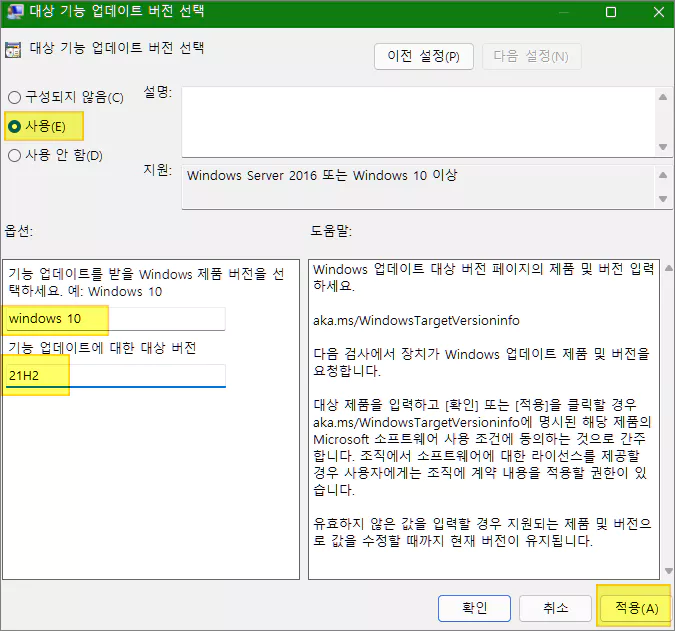Select the 구성되지 않음(C) radio button
This screenshot has width=675, height=631.
[x=65, y=97]
